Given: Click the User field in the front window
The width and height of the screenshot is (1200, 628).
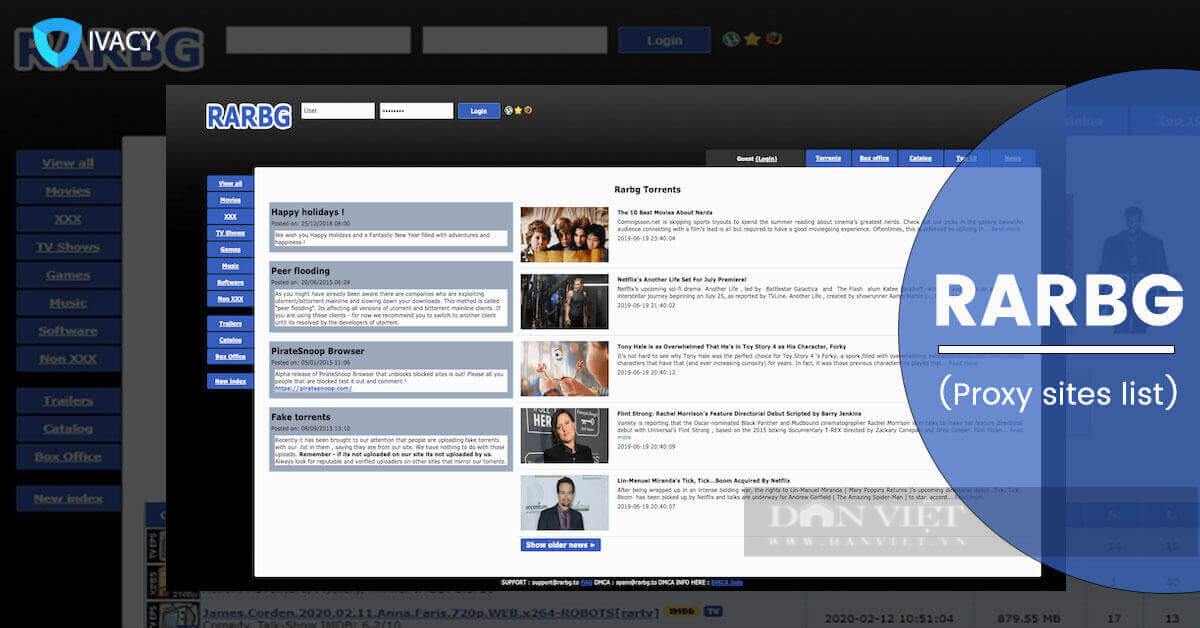Looking at the screenshot, I should tap(337, 111).
